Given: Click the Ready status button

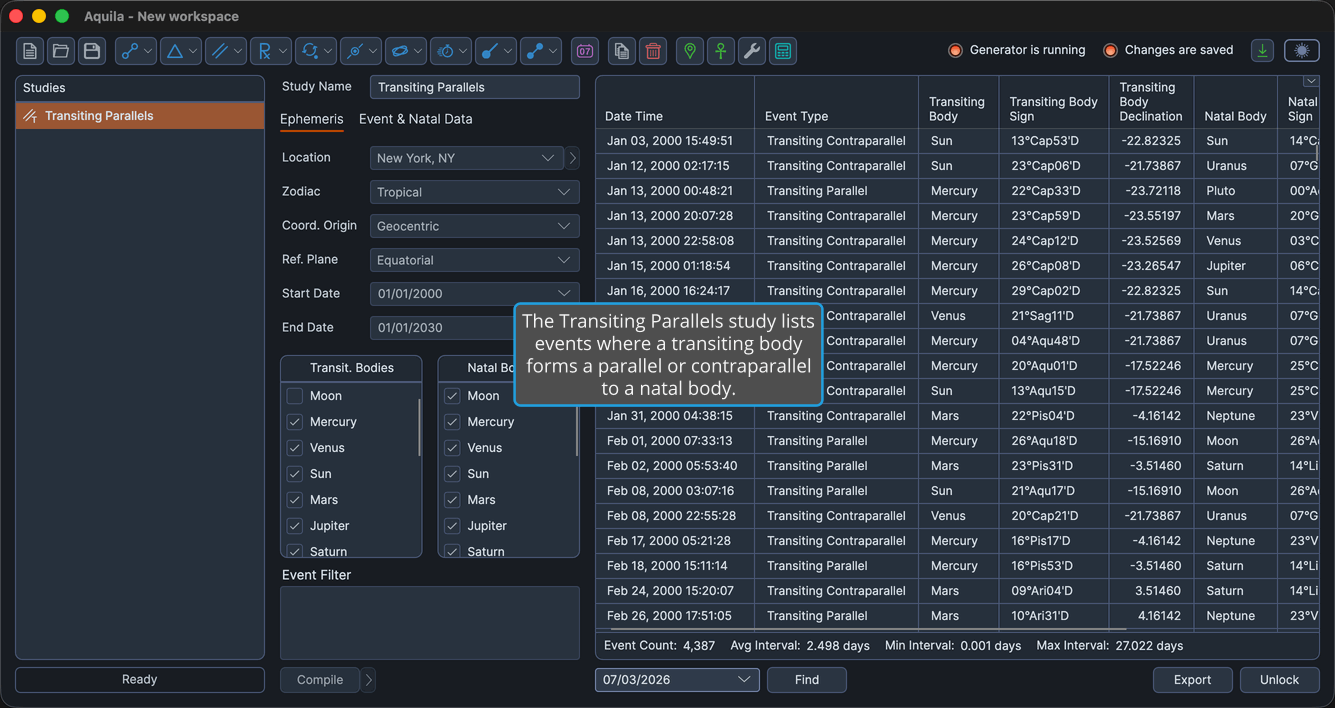Looking at the screenshot, I should [140, 680].
